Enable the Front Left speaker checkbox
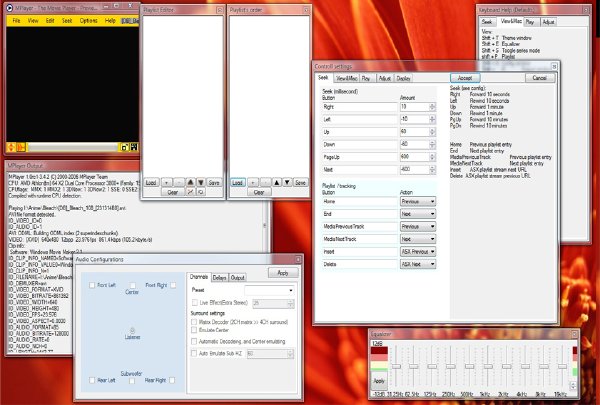Viewport: 600px width, 405px height. (x=92, y=285)
